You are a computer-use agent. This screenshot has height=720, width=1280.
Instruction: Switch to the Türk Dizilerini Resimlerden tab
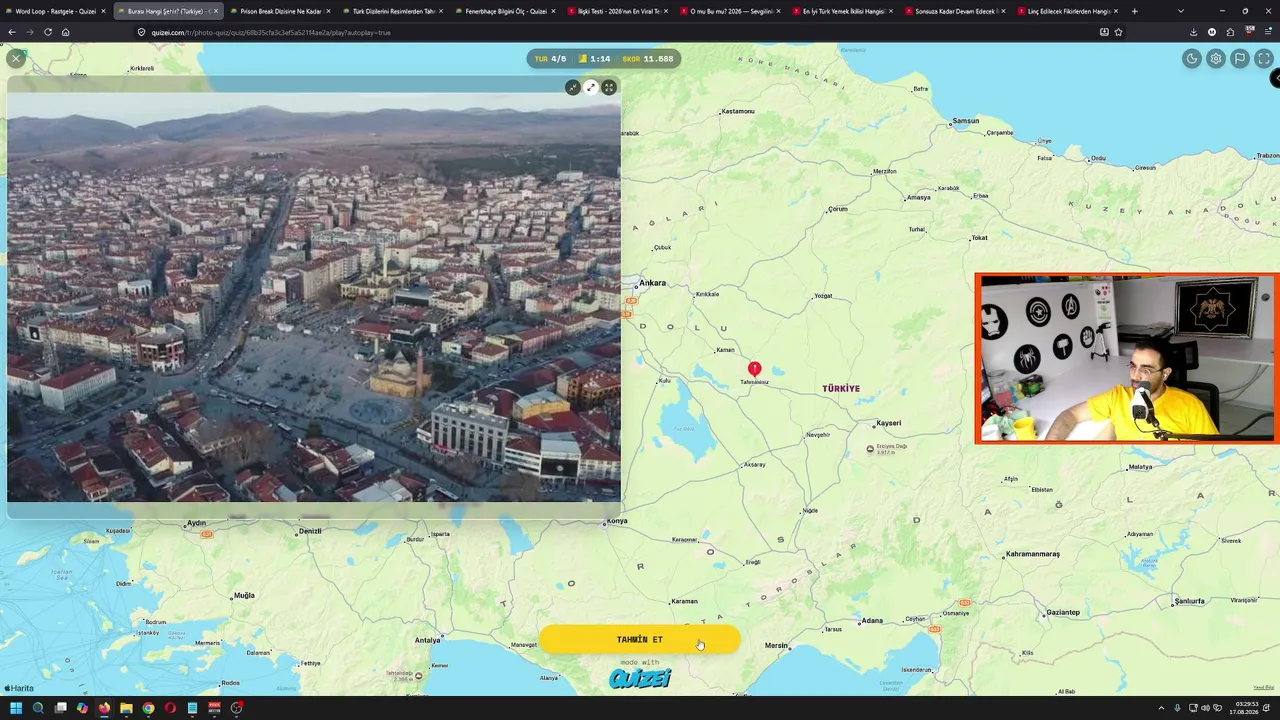coord(391,11)
